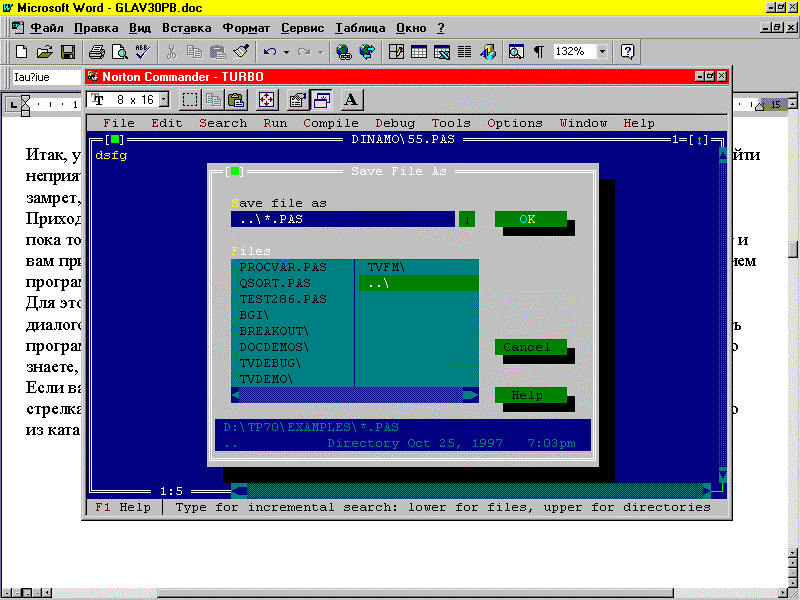The height and width of the screenshot is (600, 800).
Task: Open the filename history arrow button
Action: 467,219
